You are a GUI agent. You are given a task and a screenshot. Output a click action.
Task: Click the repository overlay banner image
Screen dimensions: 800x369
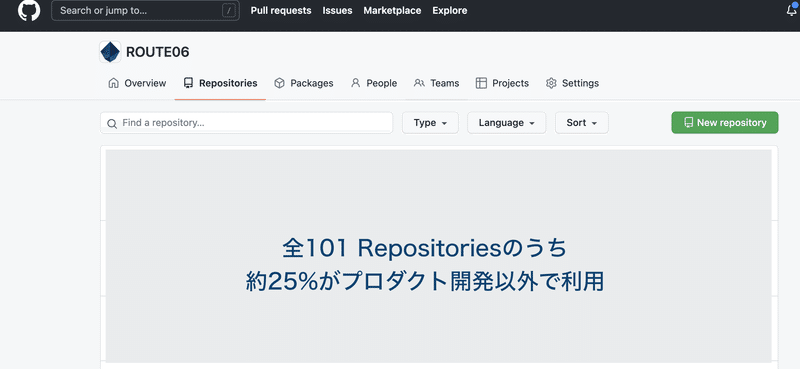click(x=438, y=256)
